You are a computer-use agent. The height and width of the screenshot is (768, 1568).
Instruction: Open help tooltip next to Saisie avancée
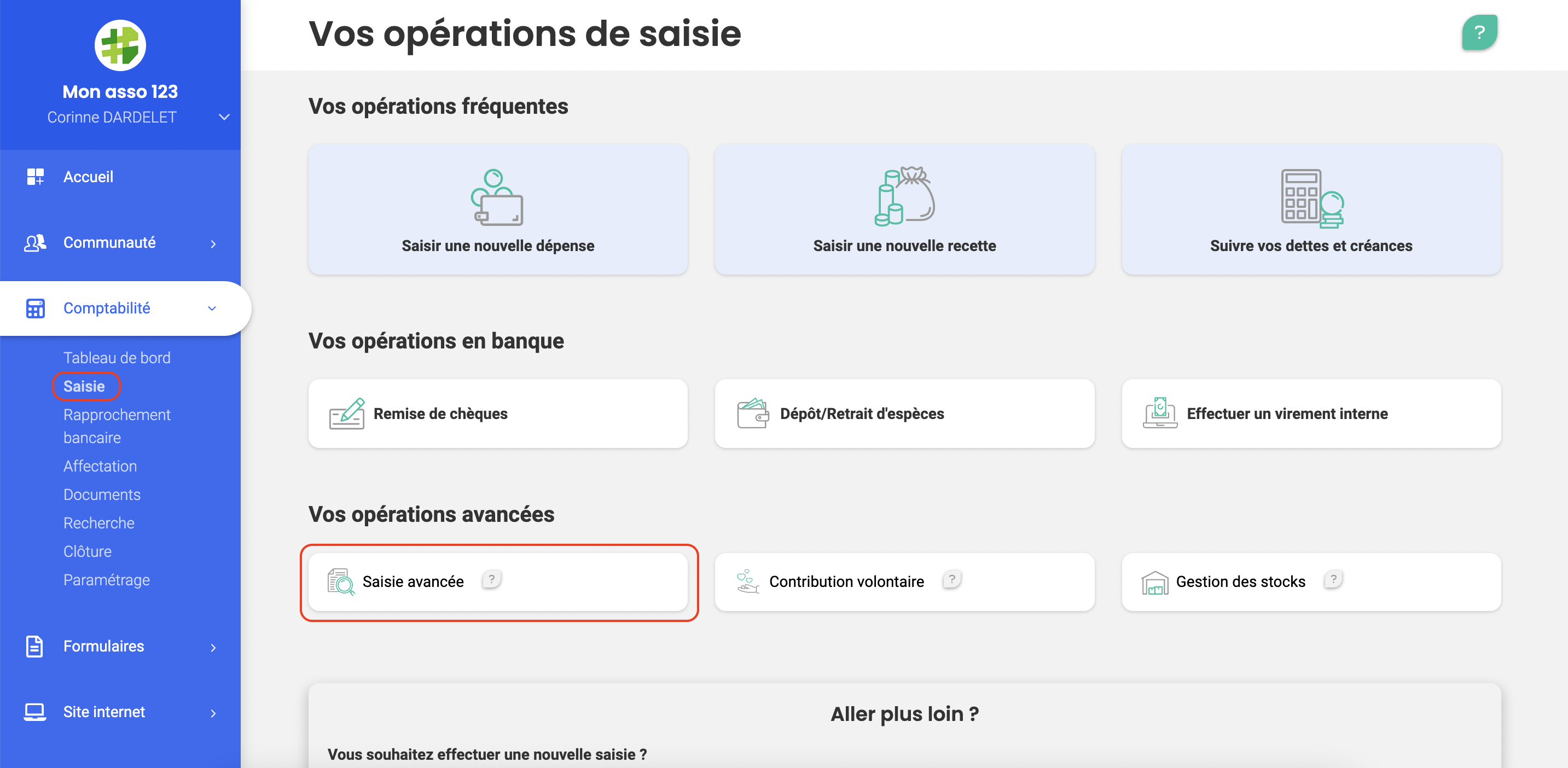(491, 579)
